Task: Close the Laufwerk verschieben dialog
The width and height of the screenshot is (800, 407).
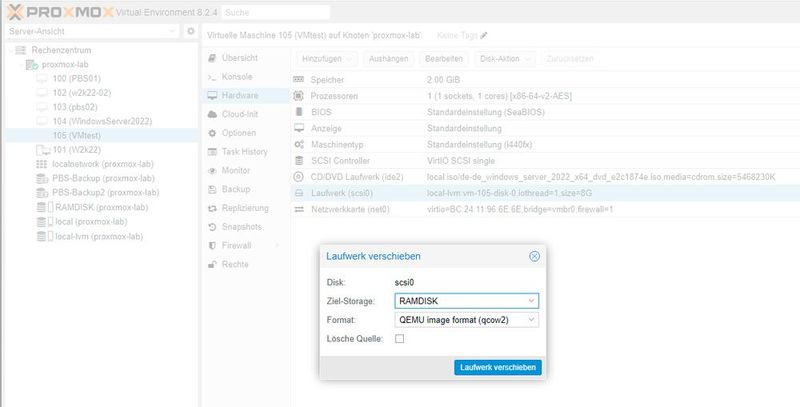Action: click(x=534, y=257)
